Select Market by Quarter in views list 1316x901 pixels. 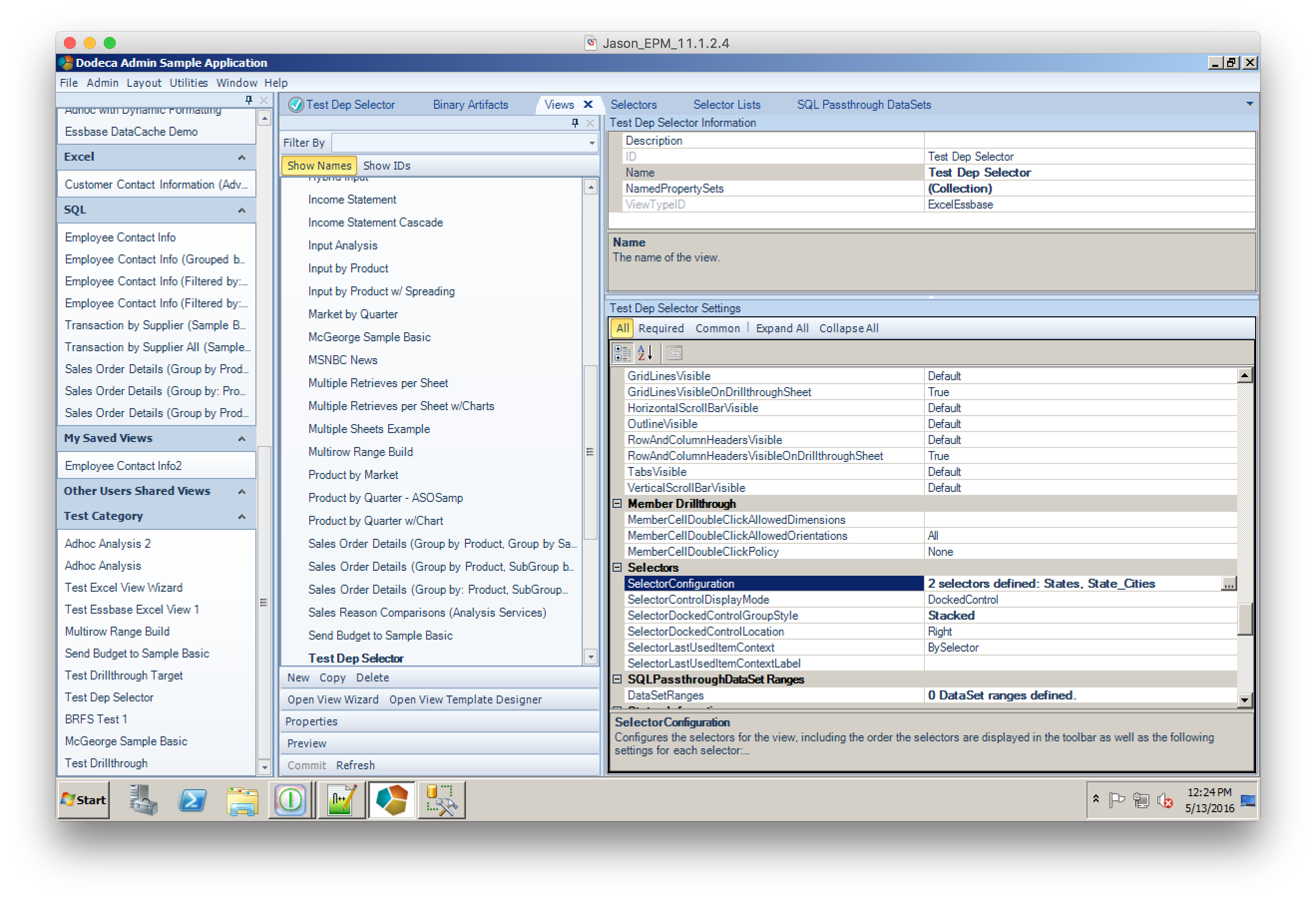pos(352,314)
